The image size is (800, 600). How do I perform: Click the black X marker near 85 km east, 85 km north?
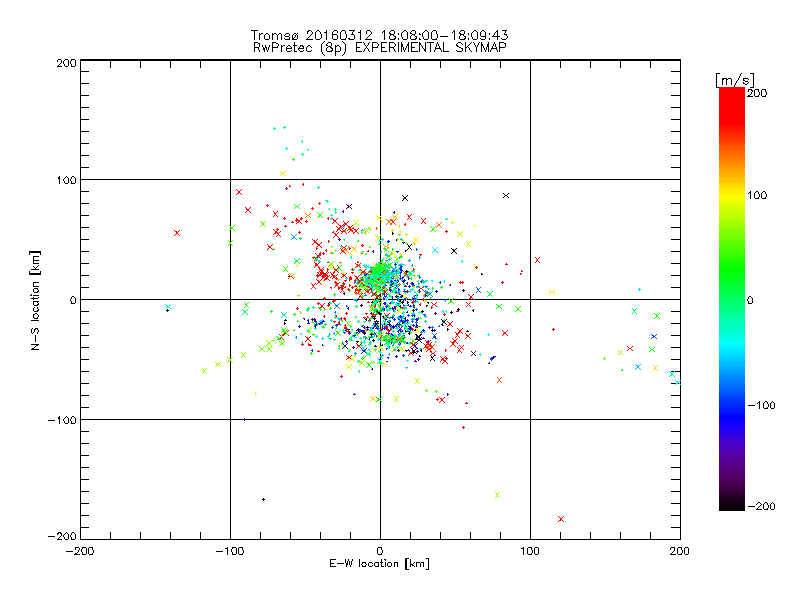pos(506,195)
